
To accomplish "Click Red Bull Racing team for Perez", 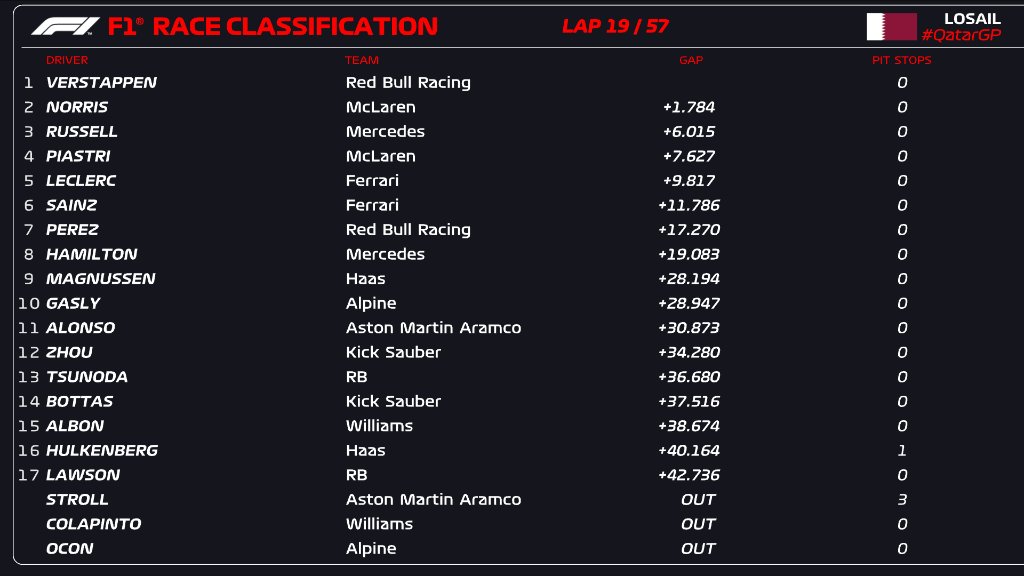I will [408, 230].
